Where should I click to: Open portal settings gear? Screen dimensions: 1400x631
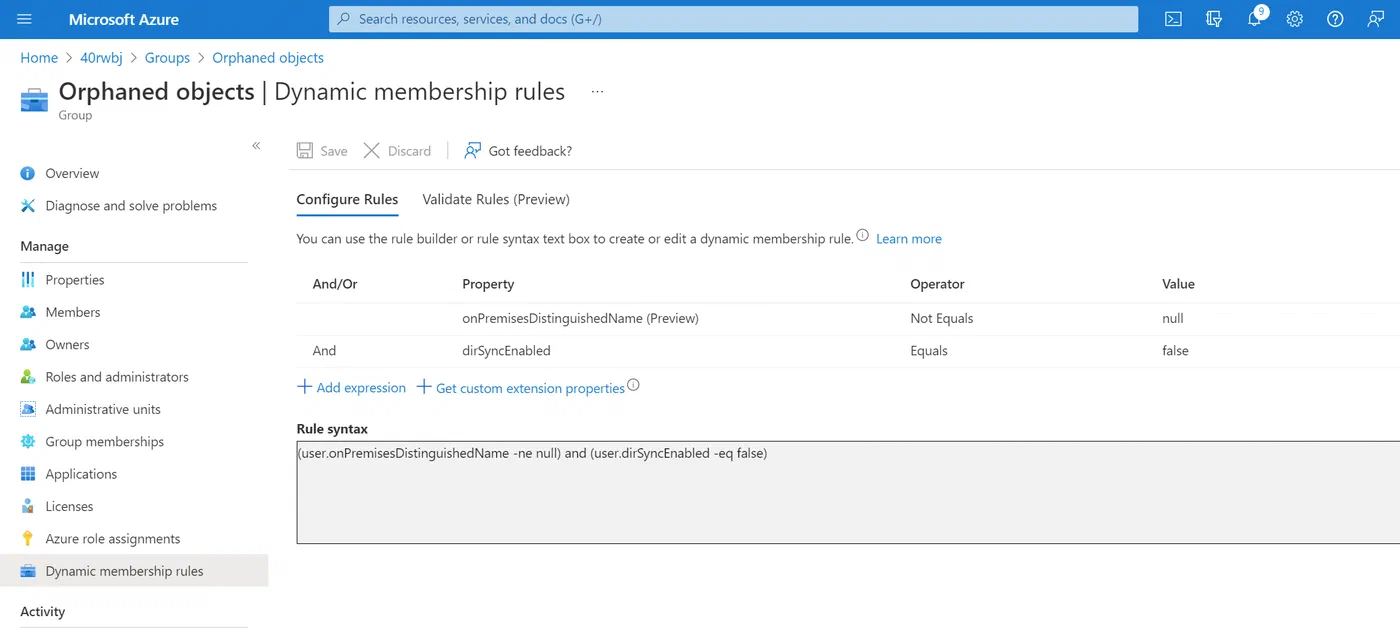(1295, 19)
